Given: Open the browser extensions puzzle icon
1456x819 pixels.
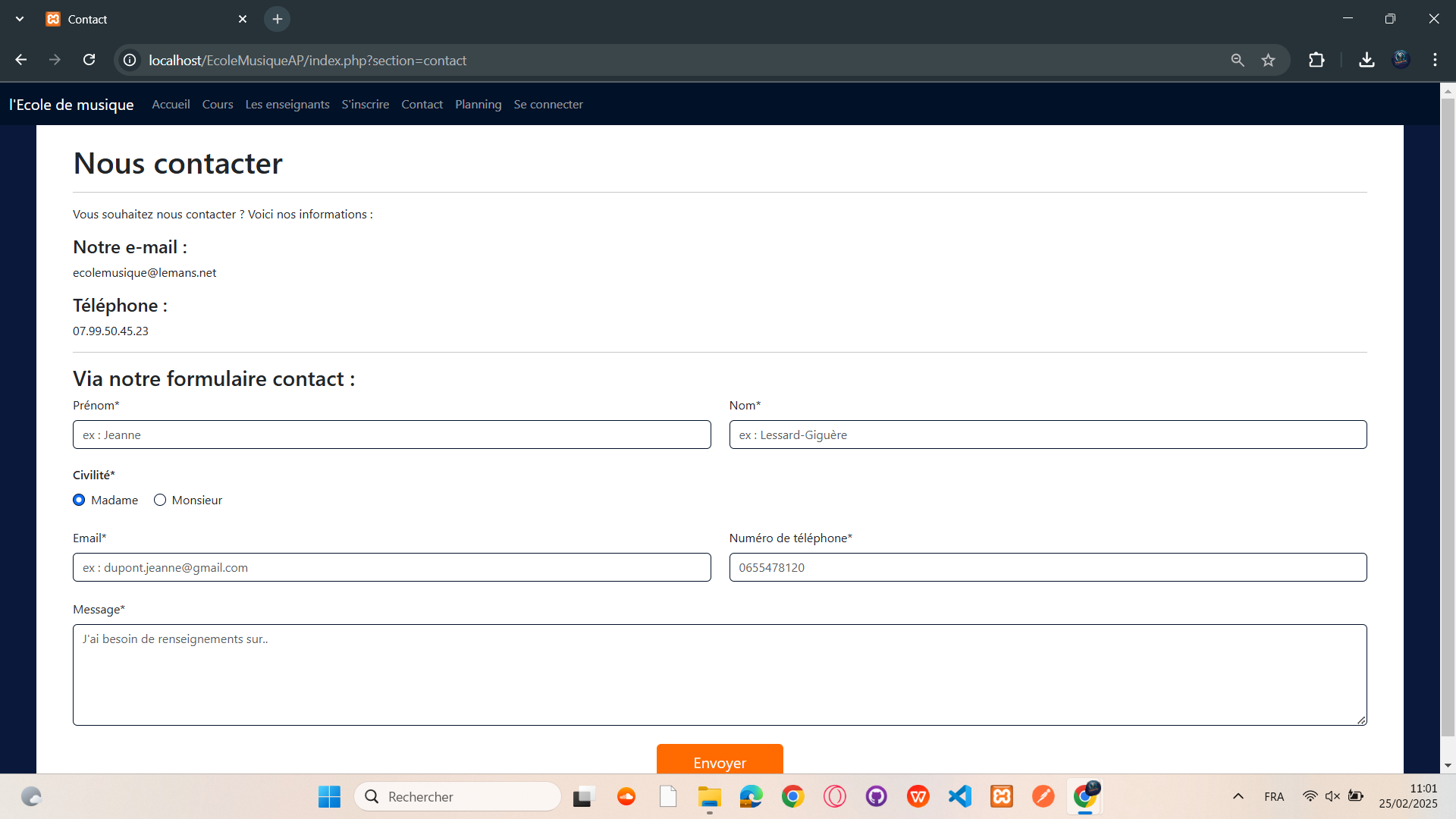Looking at the screenshot, I should (x=1316, y=60).
